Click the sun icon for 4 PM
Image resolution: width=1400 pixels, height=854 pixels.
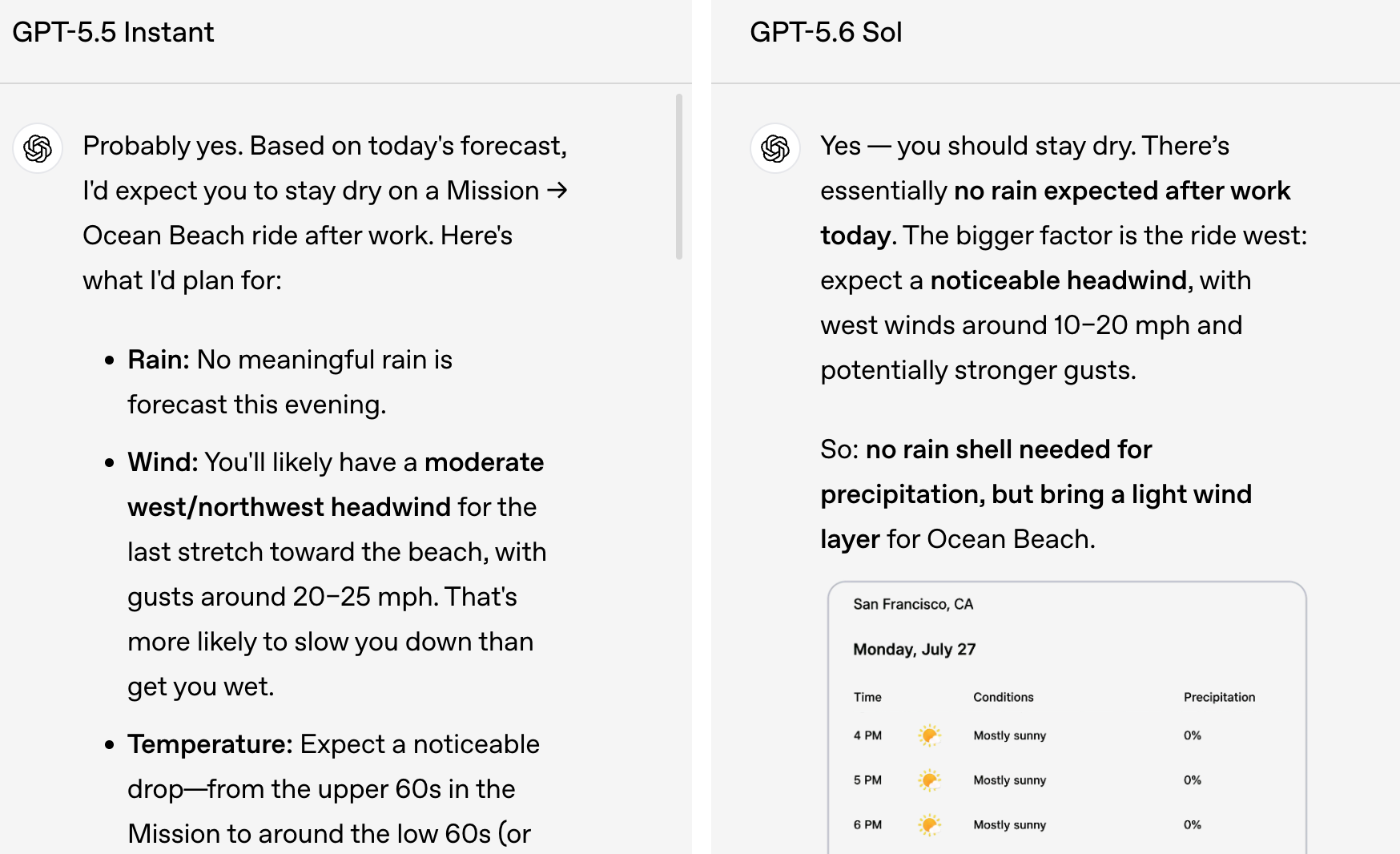point(929,735)
